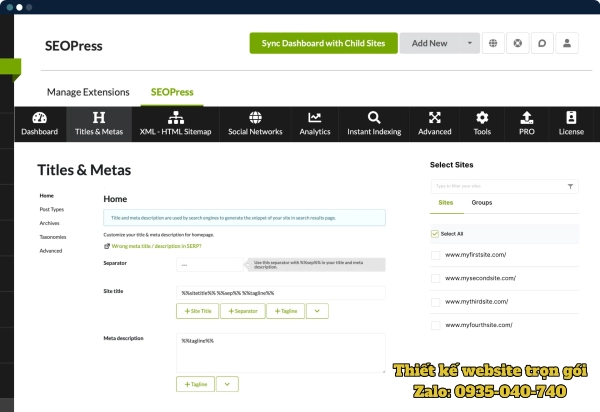Switch to SEOPress tab
The width and height of the screenshot is (600, 412).
[172, 92]
